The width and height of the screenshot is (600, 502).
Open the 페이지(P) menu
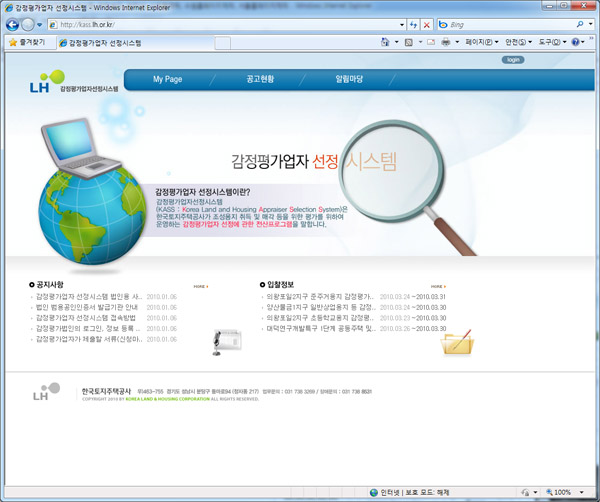(482, 42)
